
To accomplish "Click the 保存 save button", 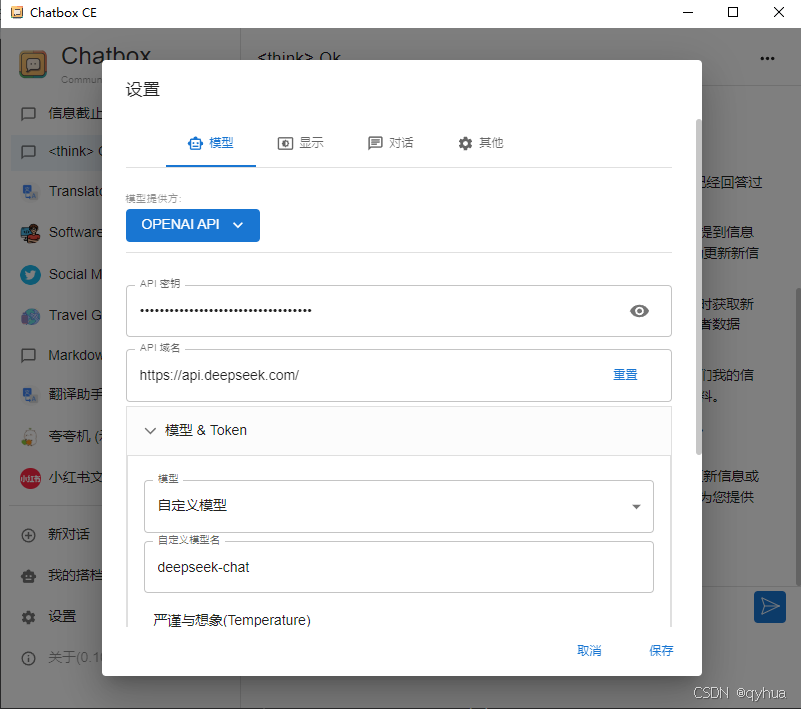I will 660,650.
